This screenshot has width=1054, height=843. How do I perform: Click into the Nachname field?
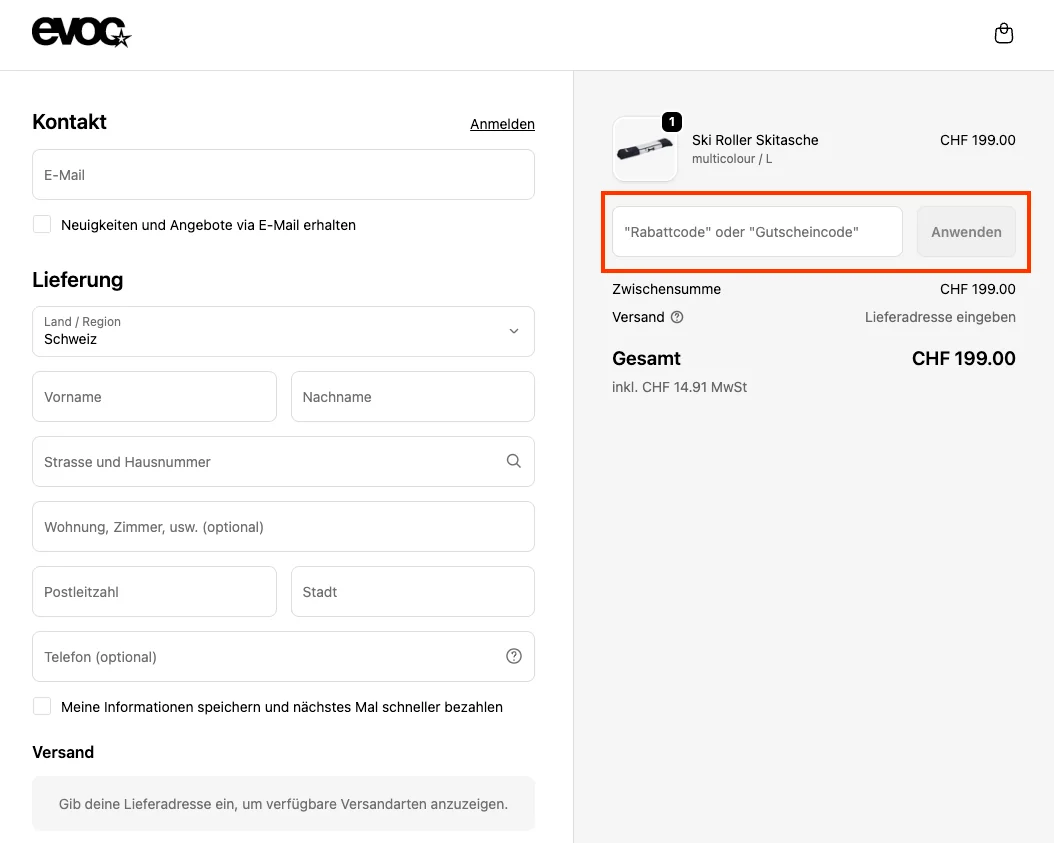click(412, 397)
